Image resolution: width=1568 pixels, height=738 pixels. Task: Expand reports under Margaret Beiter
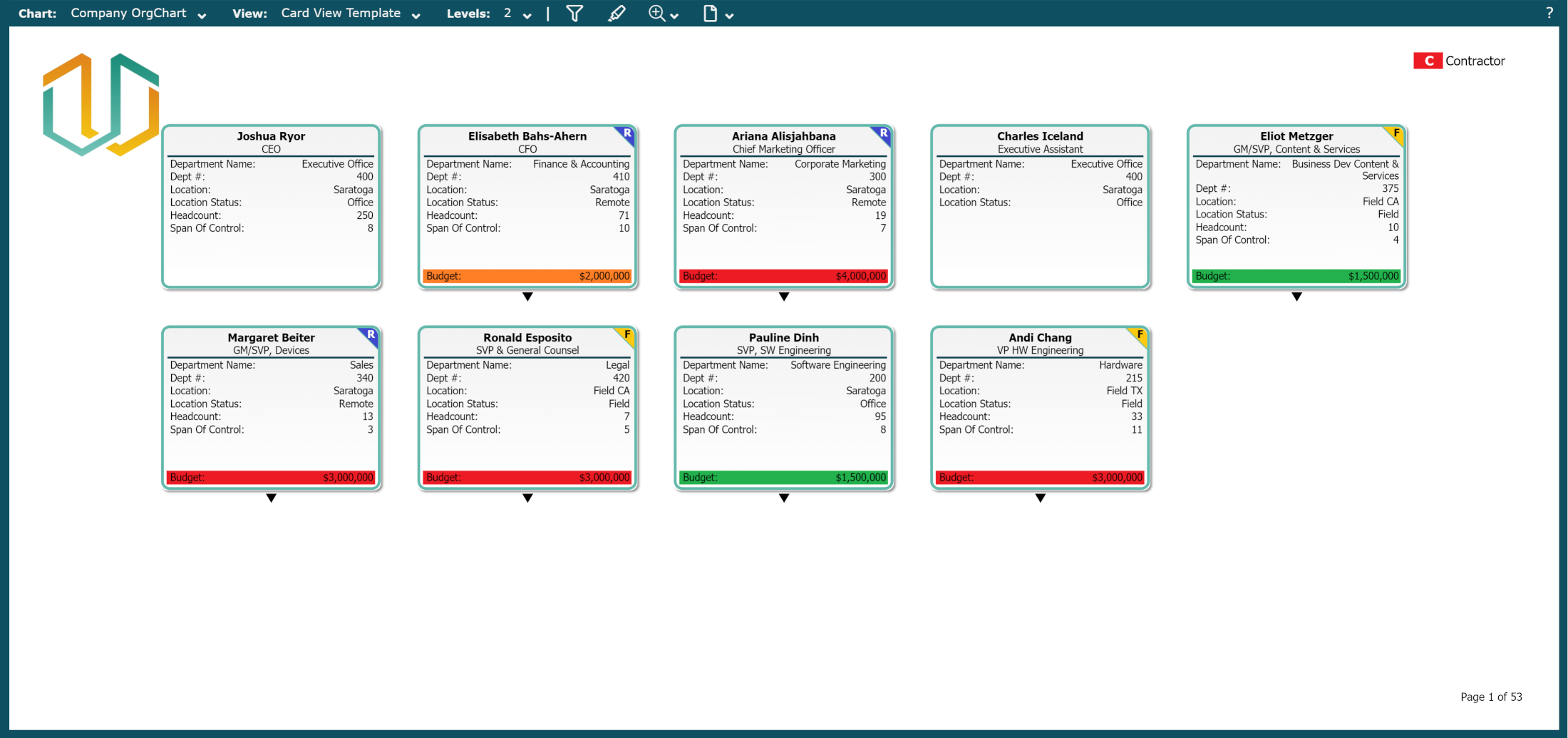[x=271, y=498]
